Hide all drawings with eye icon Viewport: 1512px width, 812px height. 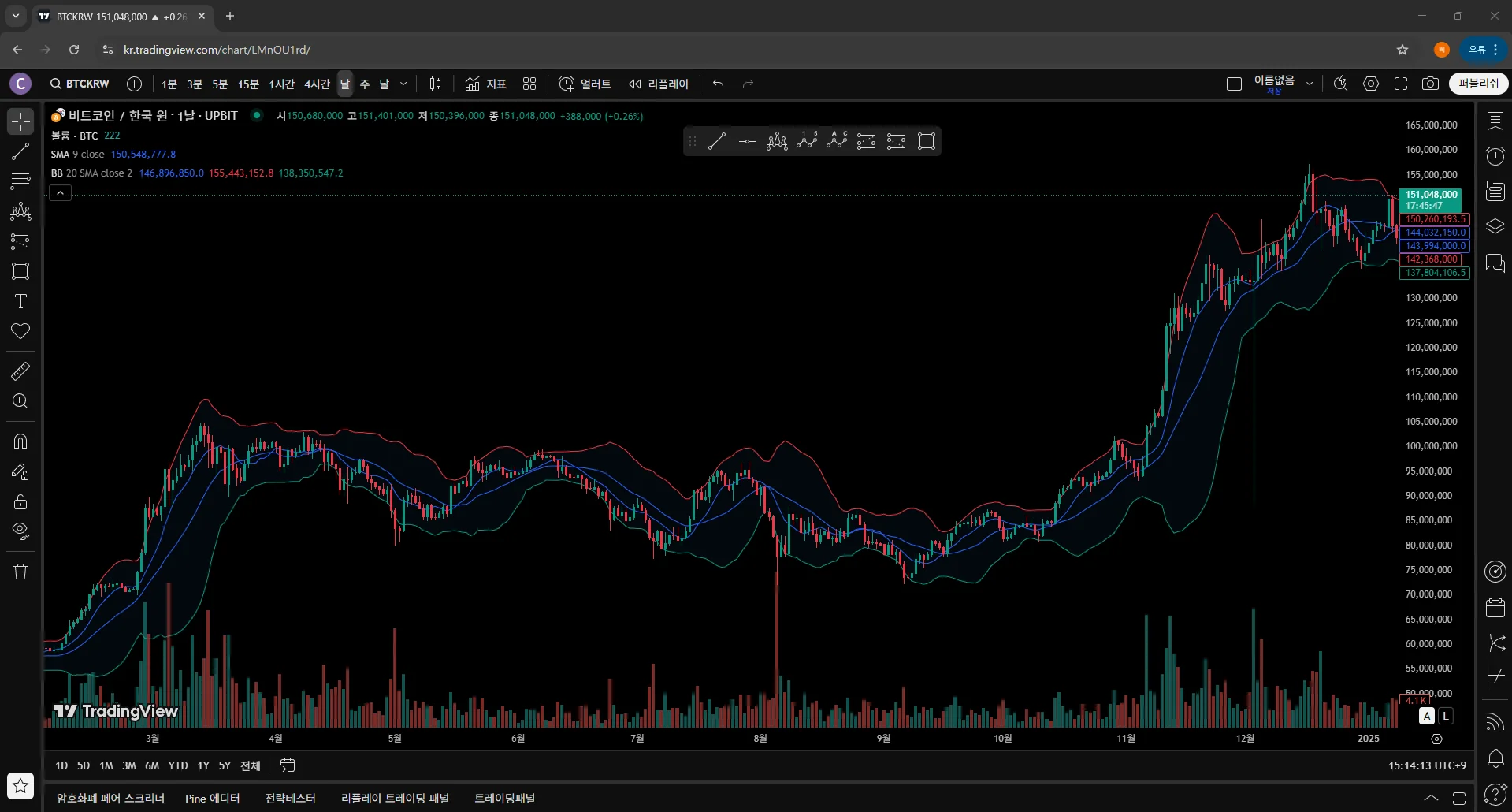[20, 531]
